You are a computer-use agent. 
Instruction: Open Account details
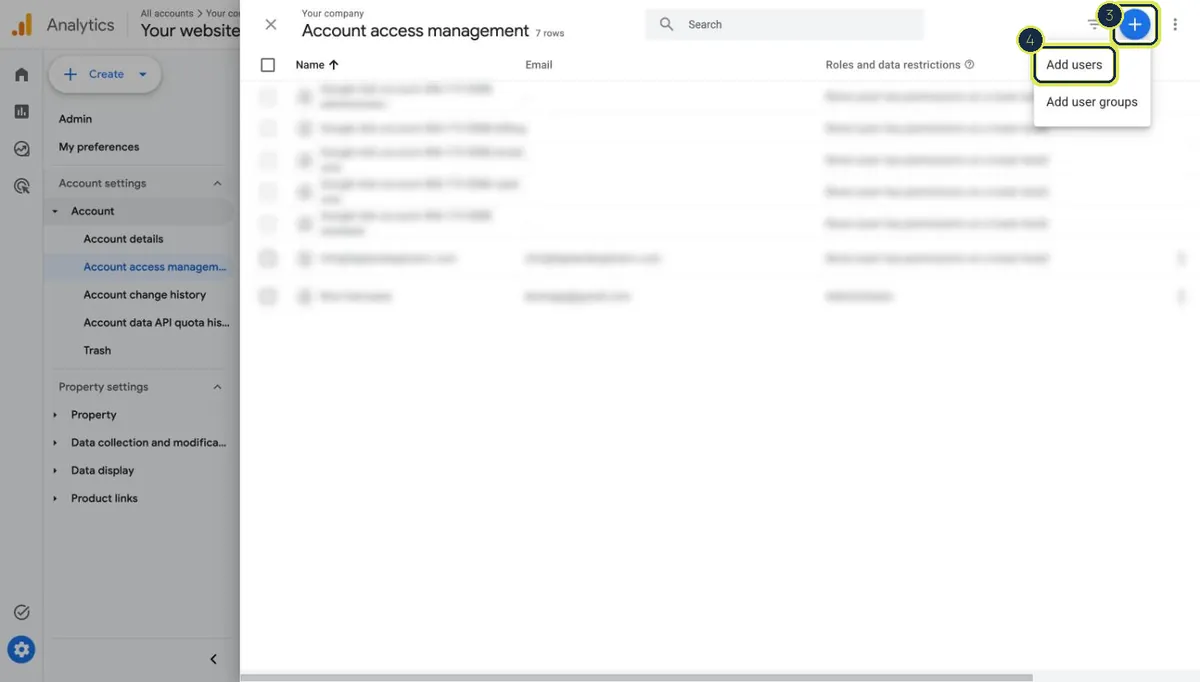pos(123,239)
